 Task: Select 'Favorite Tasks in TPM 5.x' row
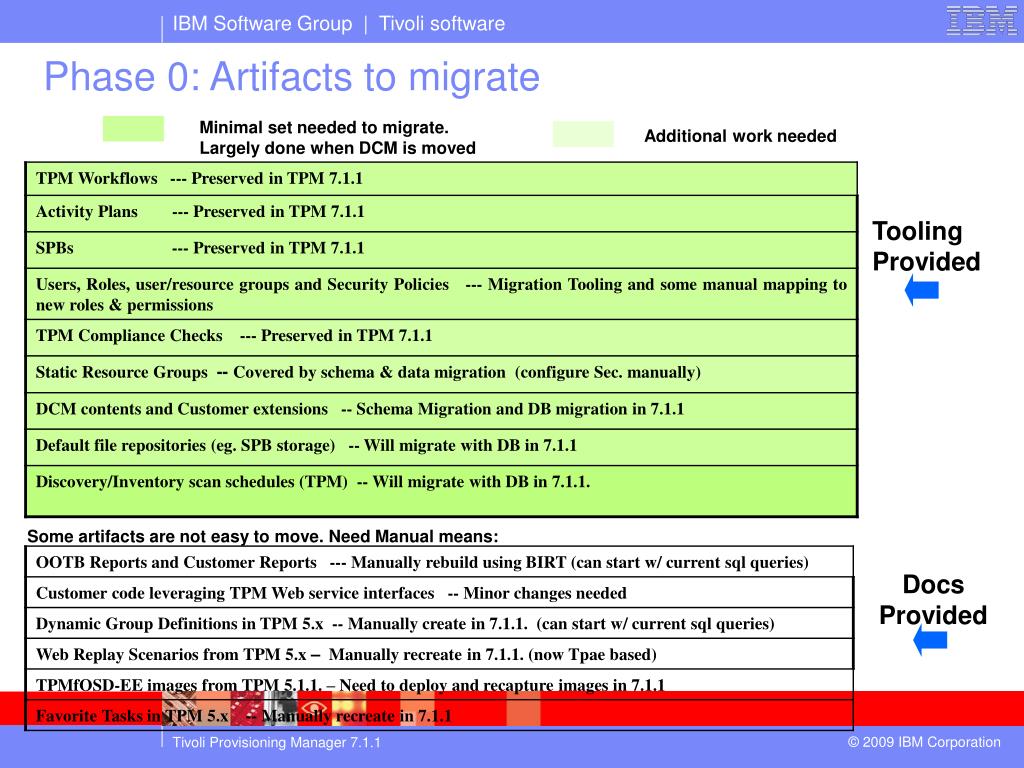440,715
